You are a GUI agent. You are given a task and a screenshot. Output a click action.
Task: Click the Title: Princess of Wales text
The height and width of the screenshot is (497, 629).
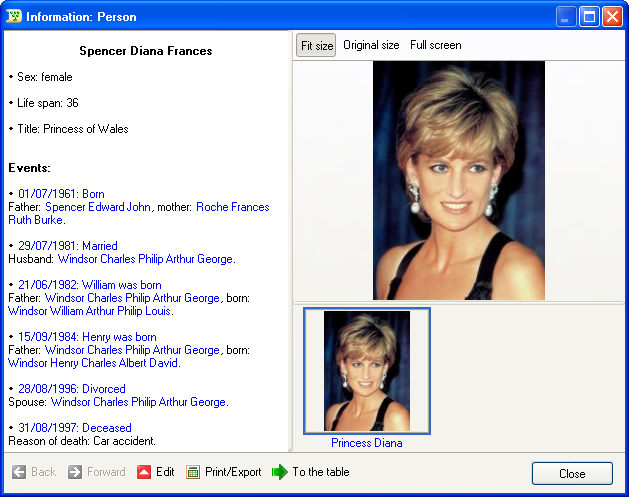[x=73, y=129]
